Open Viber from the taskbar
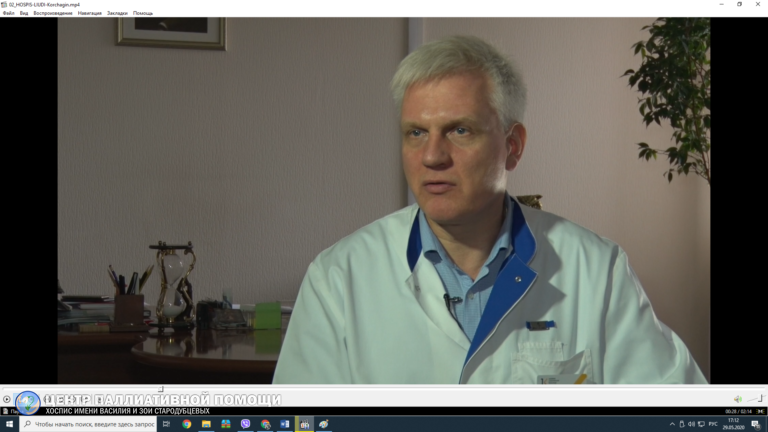768x432 pixels. (x=246, y=424)
